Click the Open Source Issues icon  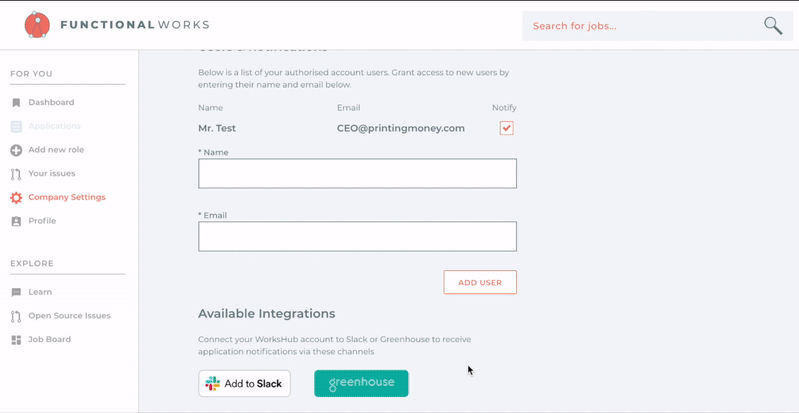click(x=16, y=316)
